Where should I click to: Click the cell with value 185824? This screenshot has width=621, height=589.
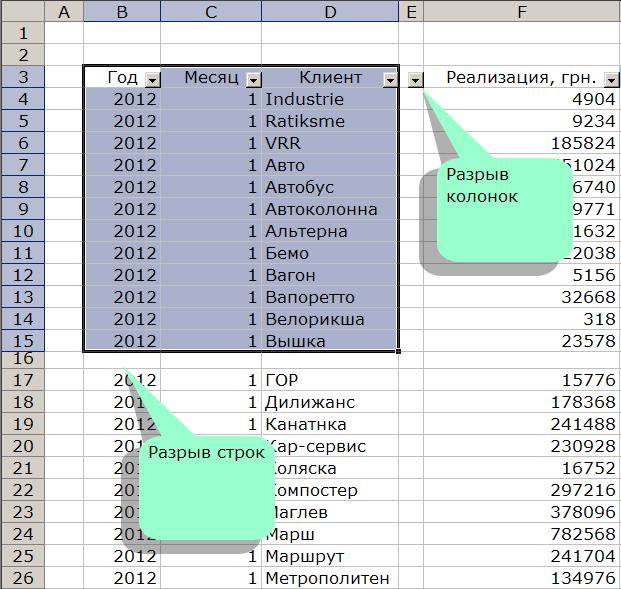point(521,143)
